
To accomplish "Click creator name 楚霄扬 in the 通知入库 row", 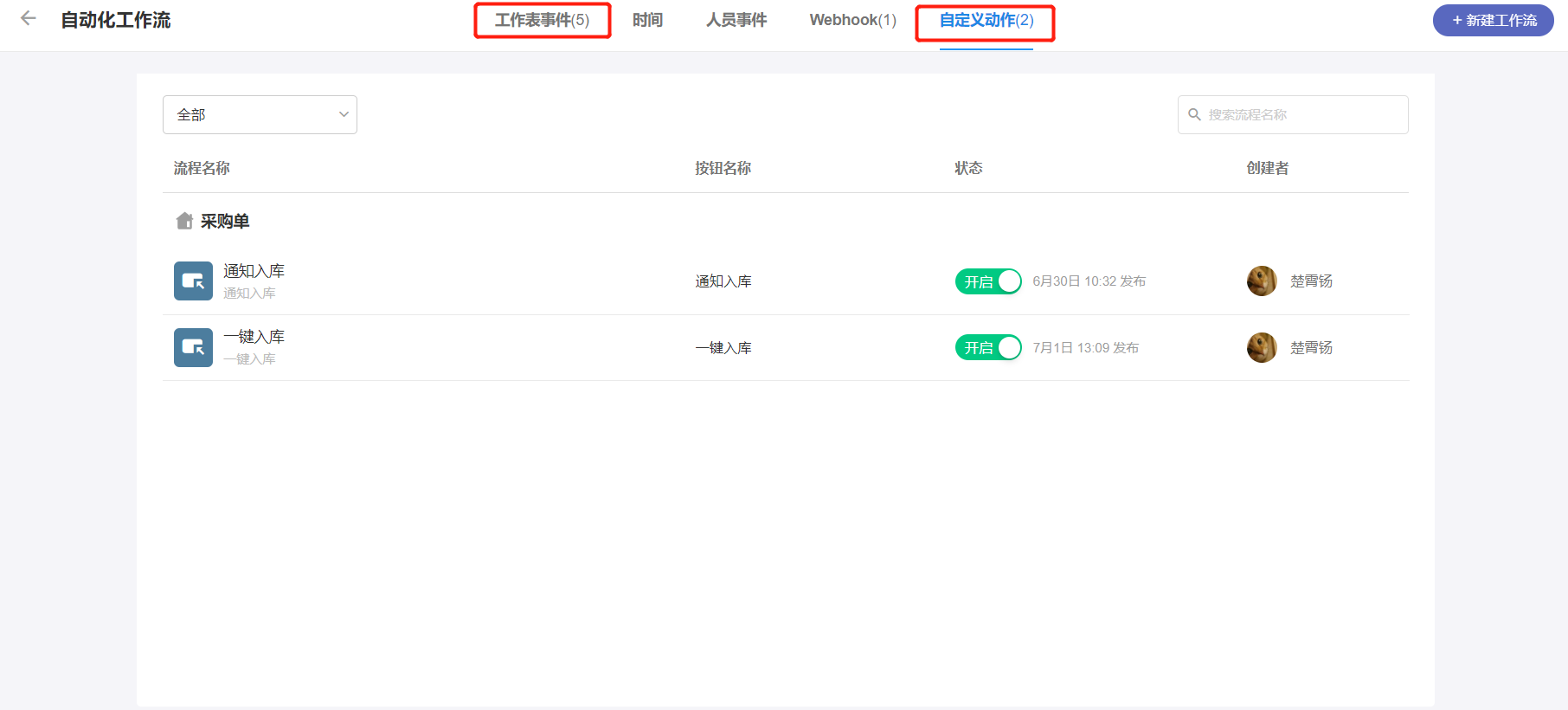I will pyautogui.click(x=1311, y=281).
